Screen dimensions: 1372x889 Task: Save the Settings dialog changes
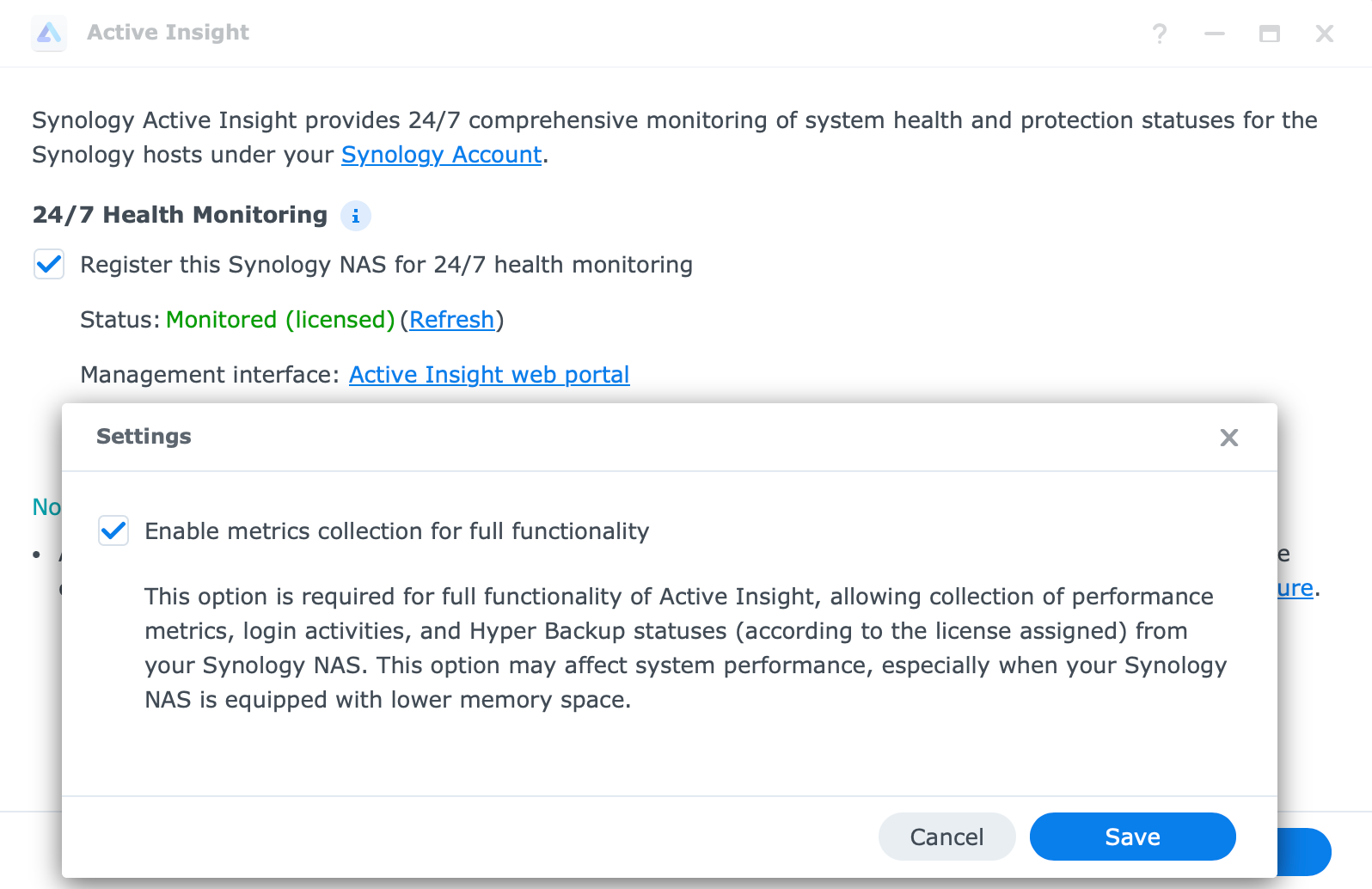(x=1133, y=837)
